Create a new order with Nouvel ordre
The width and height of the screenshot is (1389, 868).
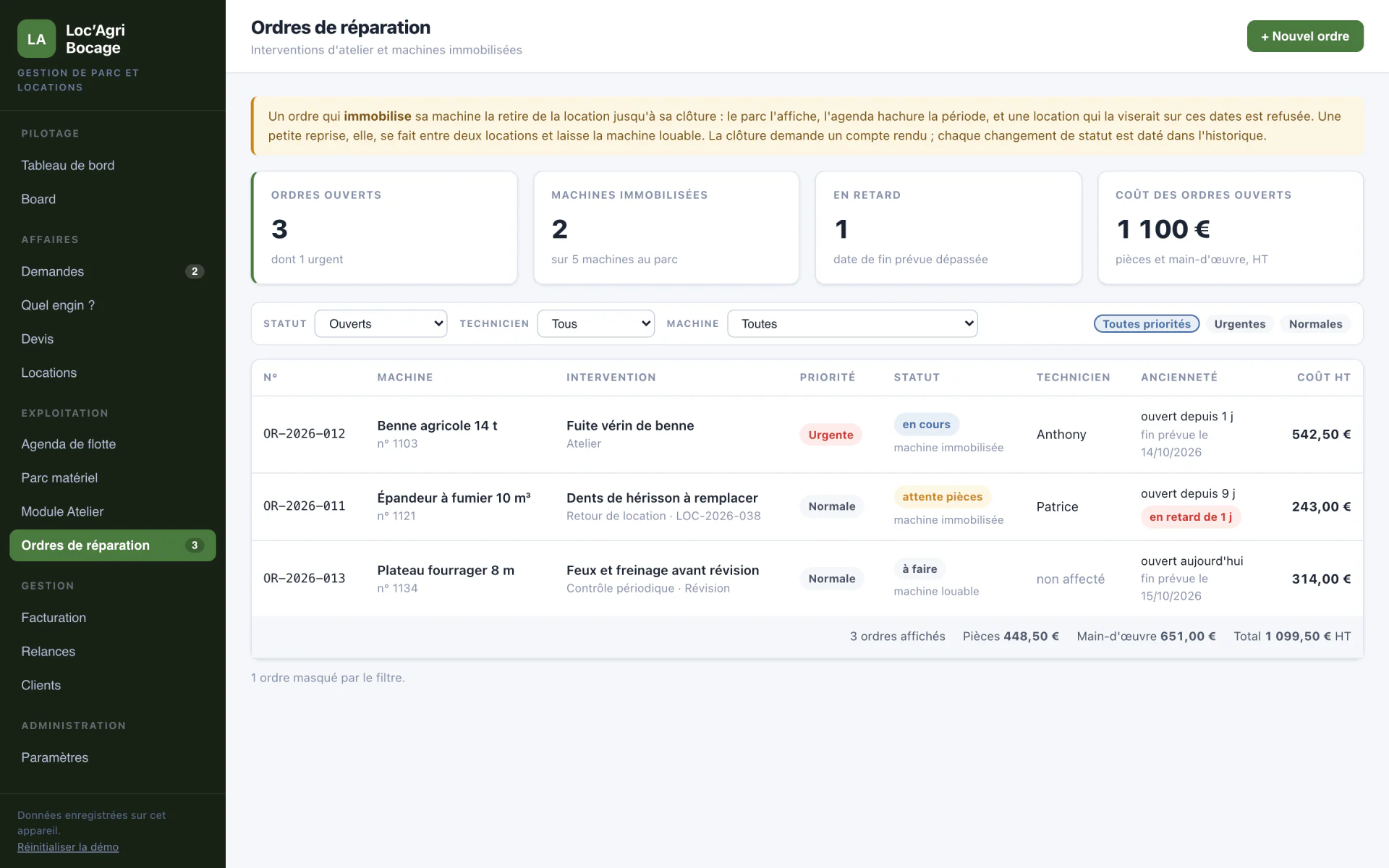[x=1304, y=36]
